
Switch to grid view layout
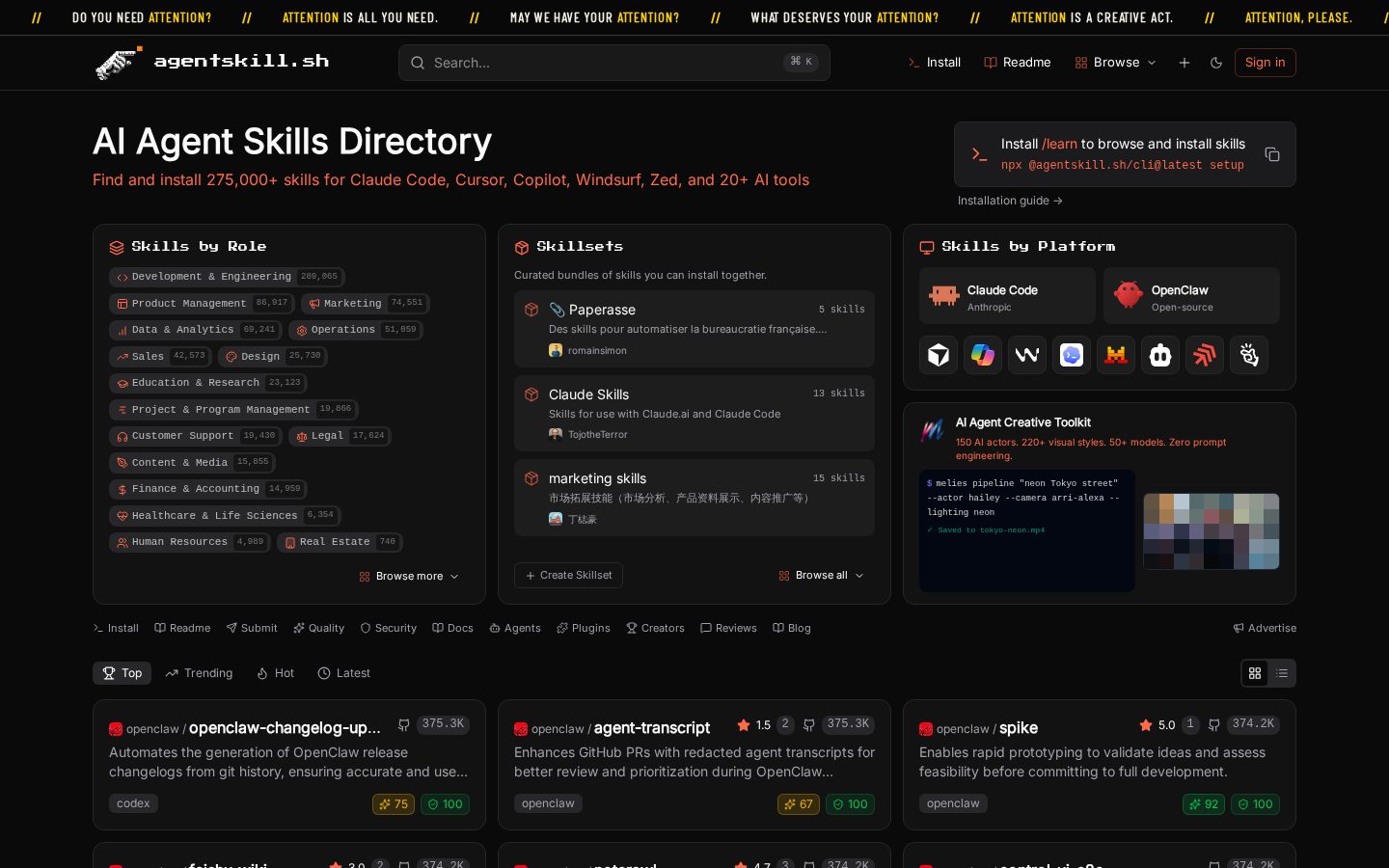1255,673
